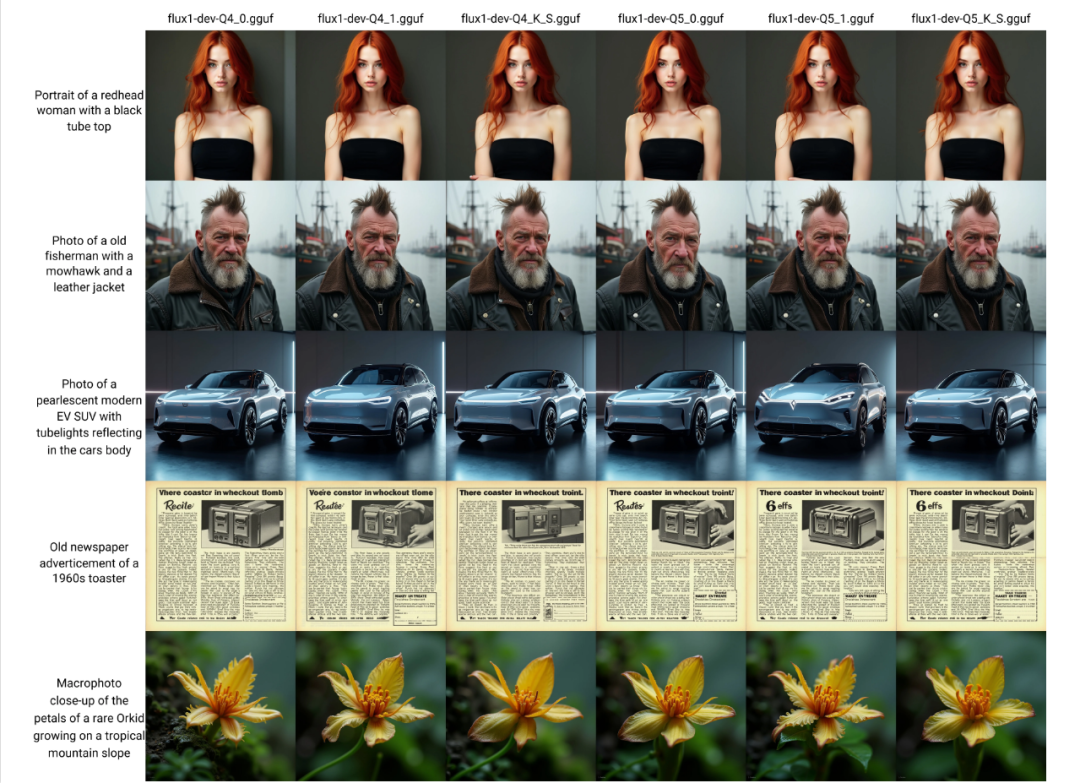View the redhead portrait in the Q5_0 column

tap(671, 105)
